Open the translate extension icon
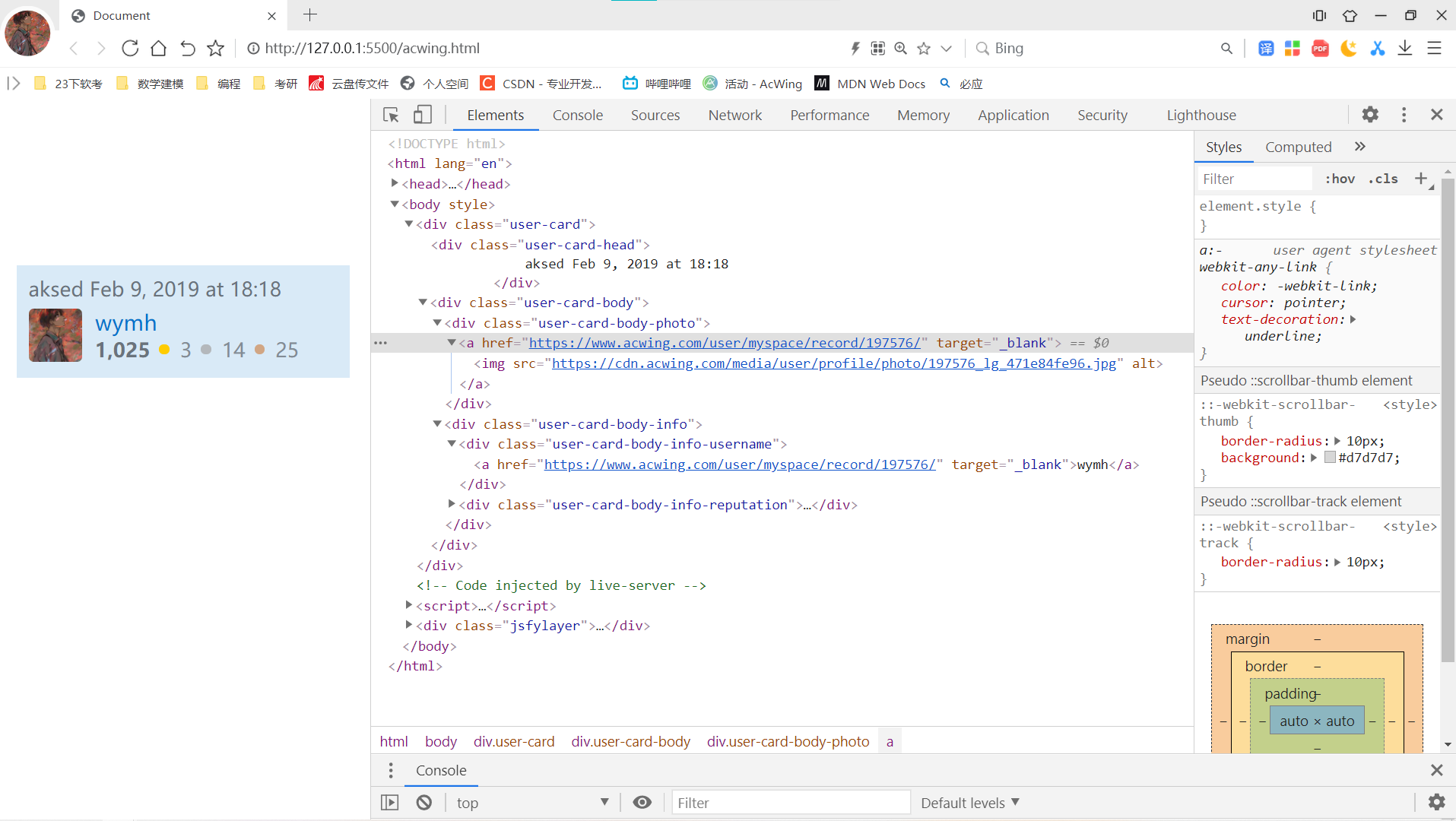The width and height of the screenshot is (1456, 821). (1266, 49)
